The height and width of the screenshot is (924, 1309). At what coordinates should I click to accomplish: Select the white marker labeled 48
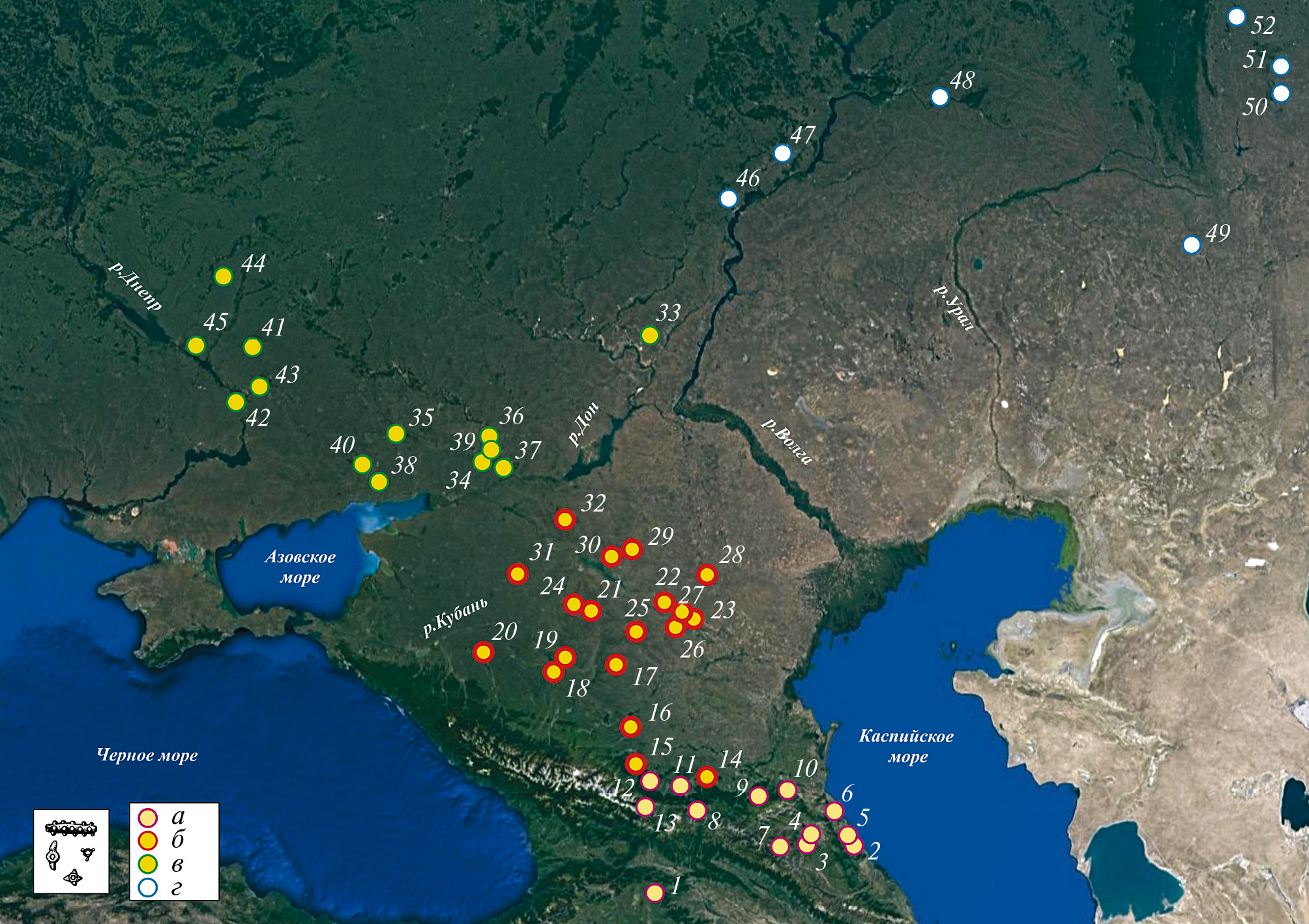(x=939, y=97)
